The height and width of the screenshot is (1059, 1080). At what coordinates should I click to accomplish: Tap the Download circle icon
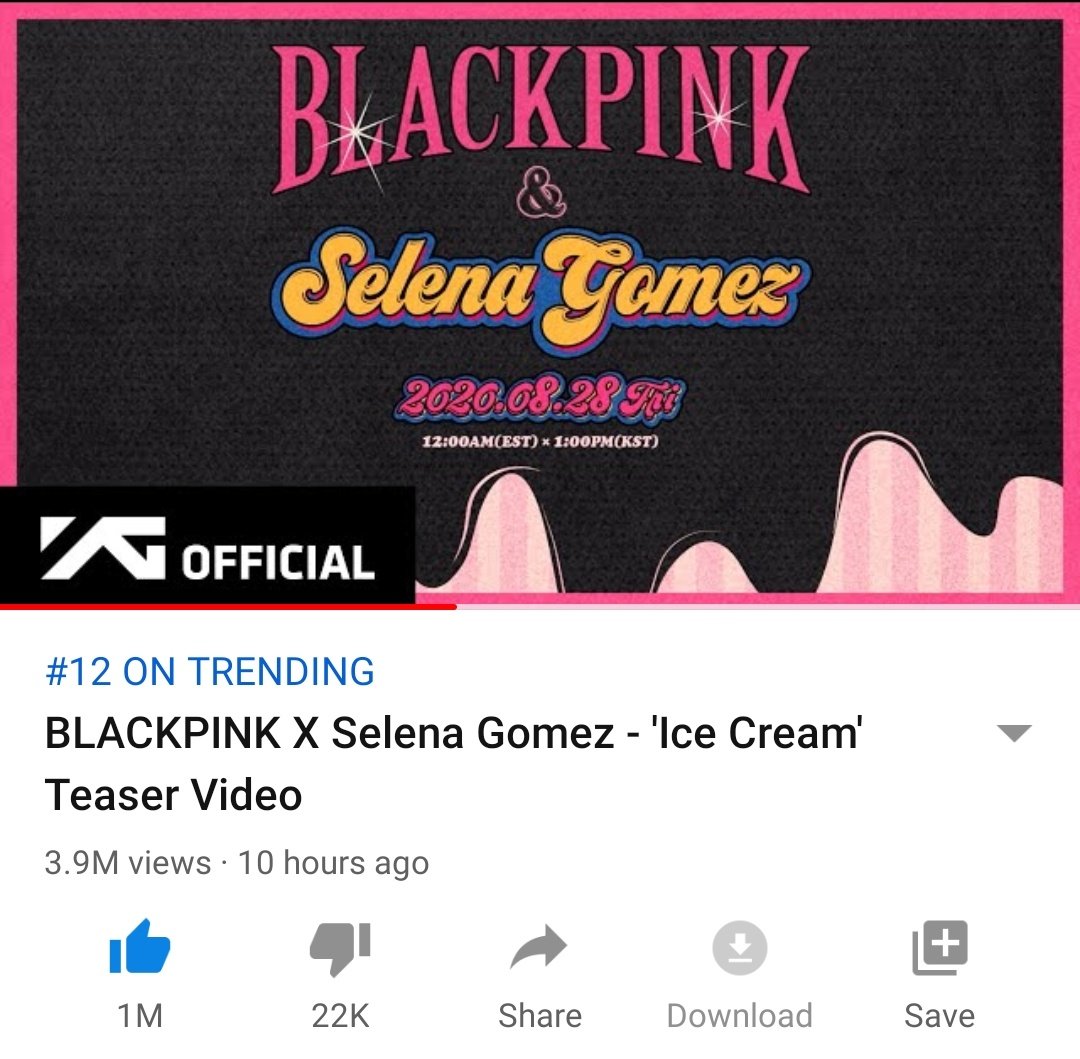click(740, 947)
